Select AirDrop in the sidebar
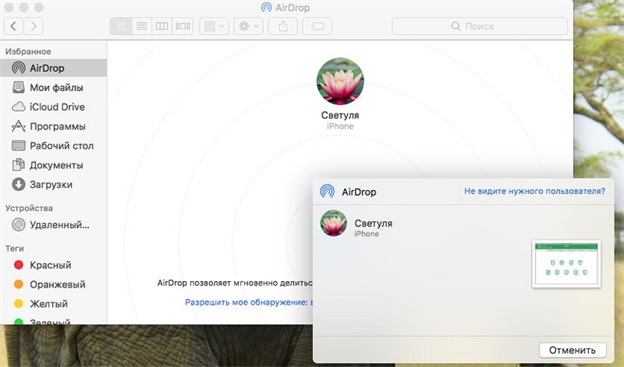Screen dimensions: 624x367 coord(53,68)
